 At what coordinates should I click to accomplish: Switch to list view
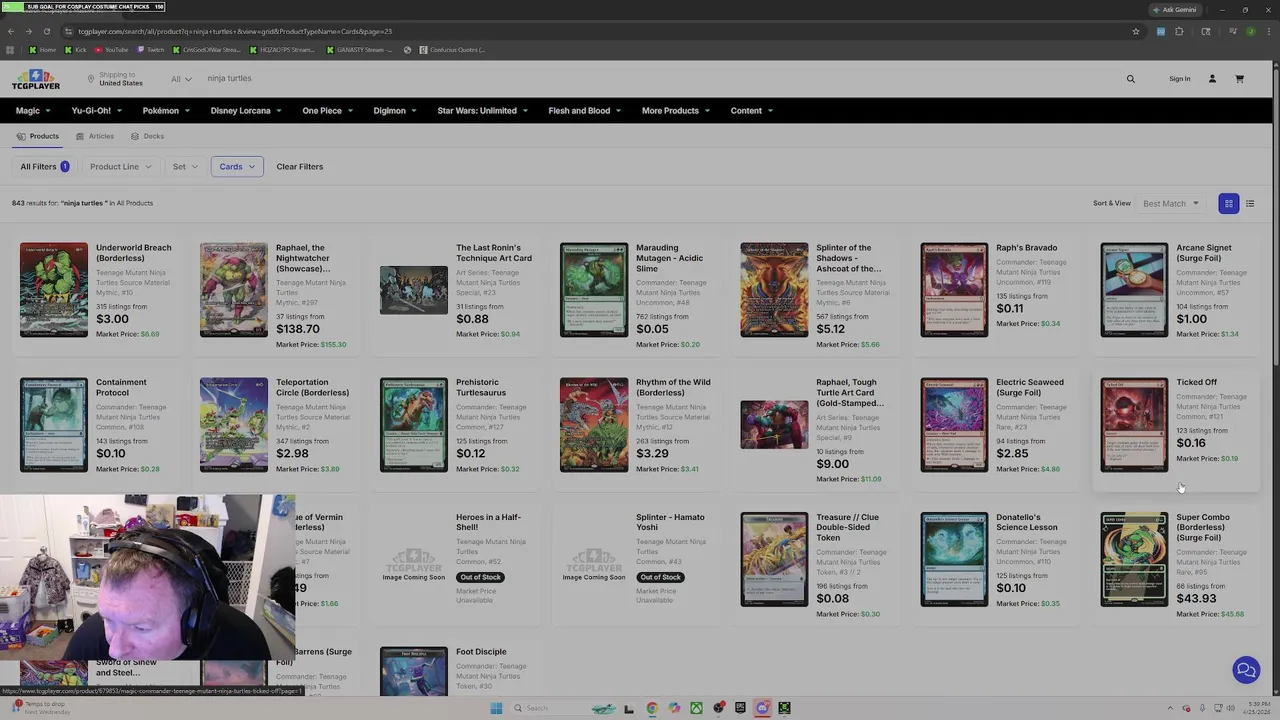1250,203
